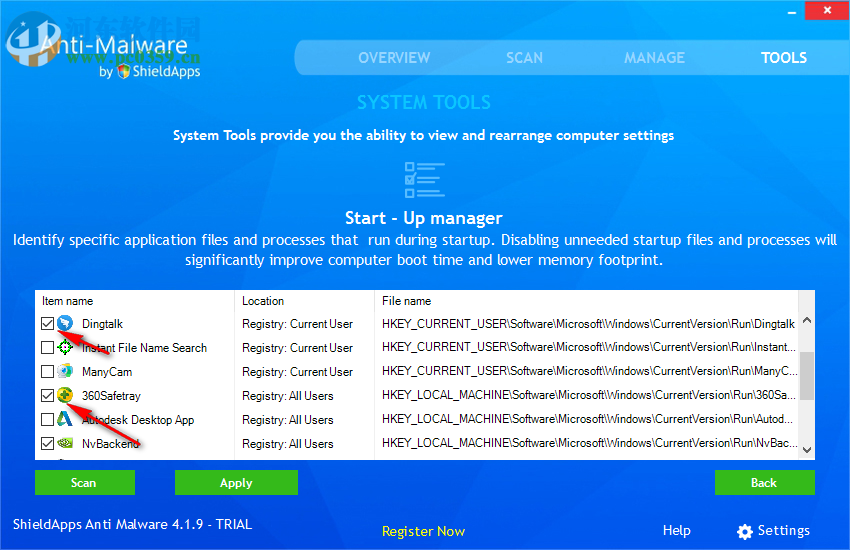Click Dingtalk's Registry: Current User location

tap(297, 323)
